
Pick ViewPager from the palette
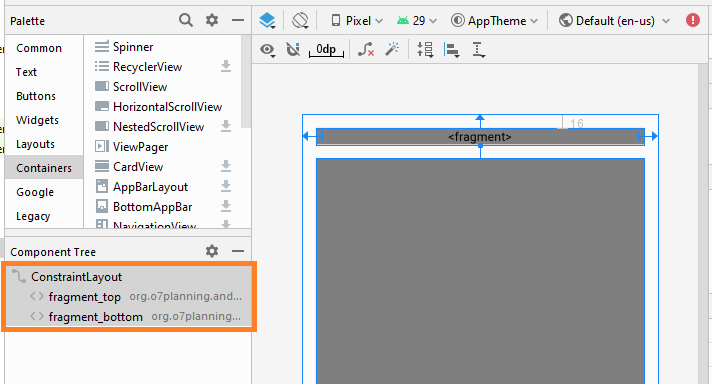140,147
